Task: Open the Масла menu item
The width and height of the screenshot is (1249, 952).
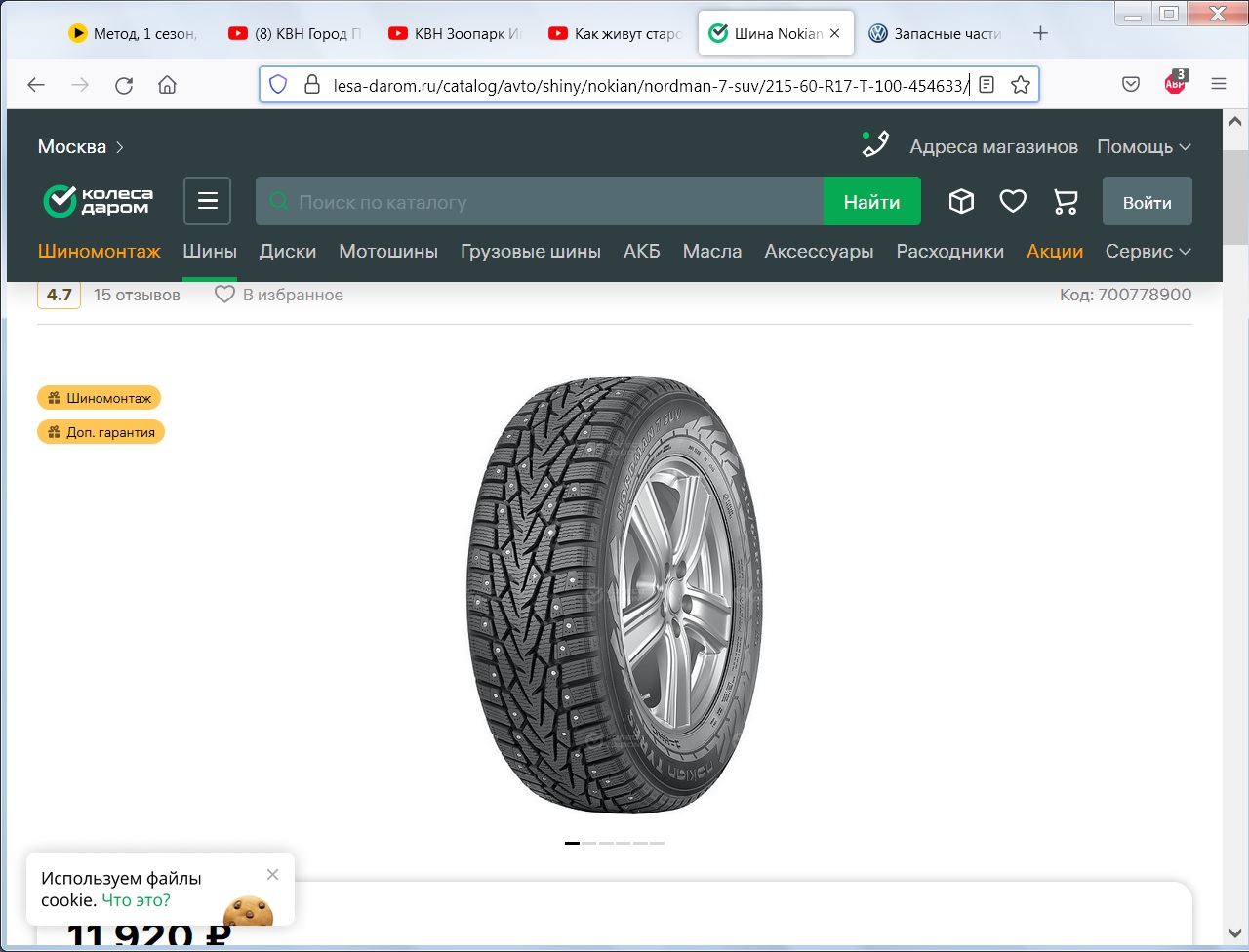Action: [x=712, y=251]
